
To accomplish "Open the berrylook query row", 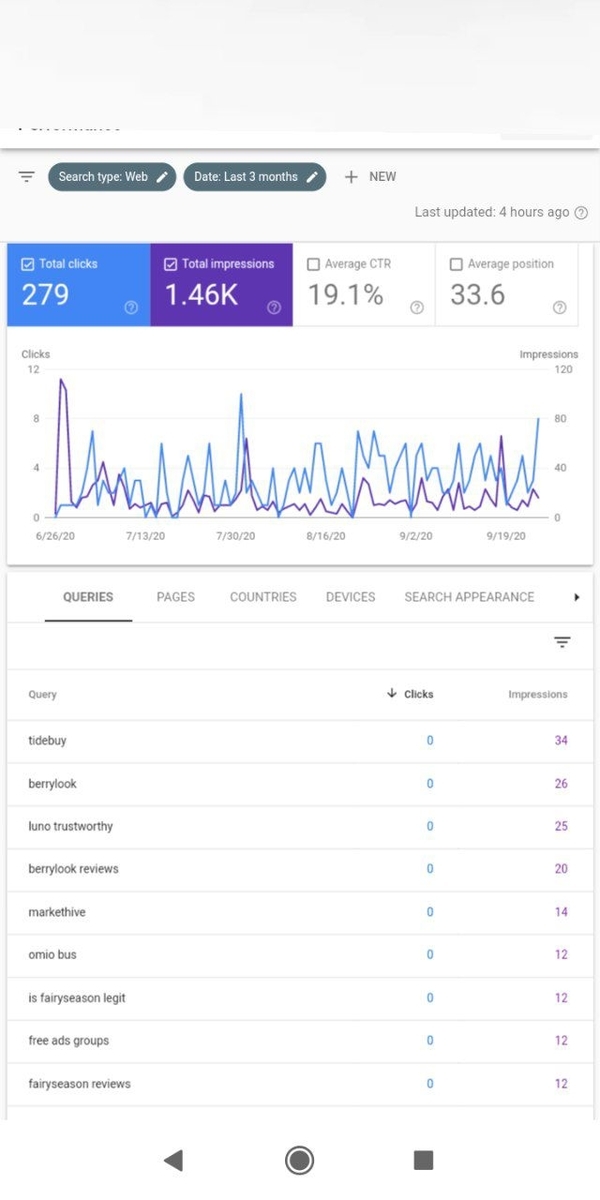I will 300,784.
